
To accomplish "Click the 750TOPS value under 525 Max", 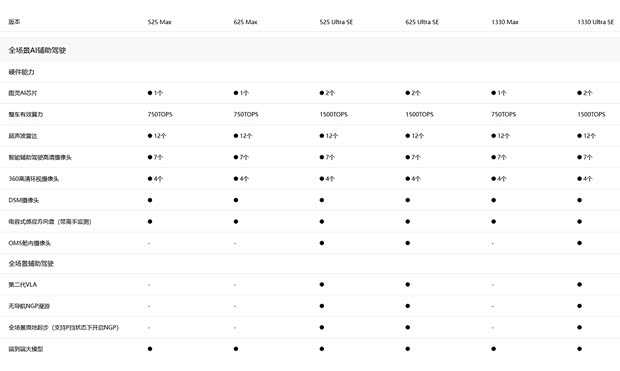I will click(160, 114).
